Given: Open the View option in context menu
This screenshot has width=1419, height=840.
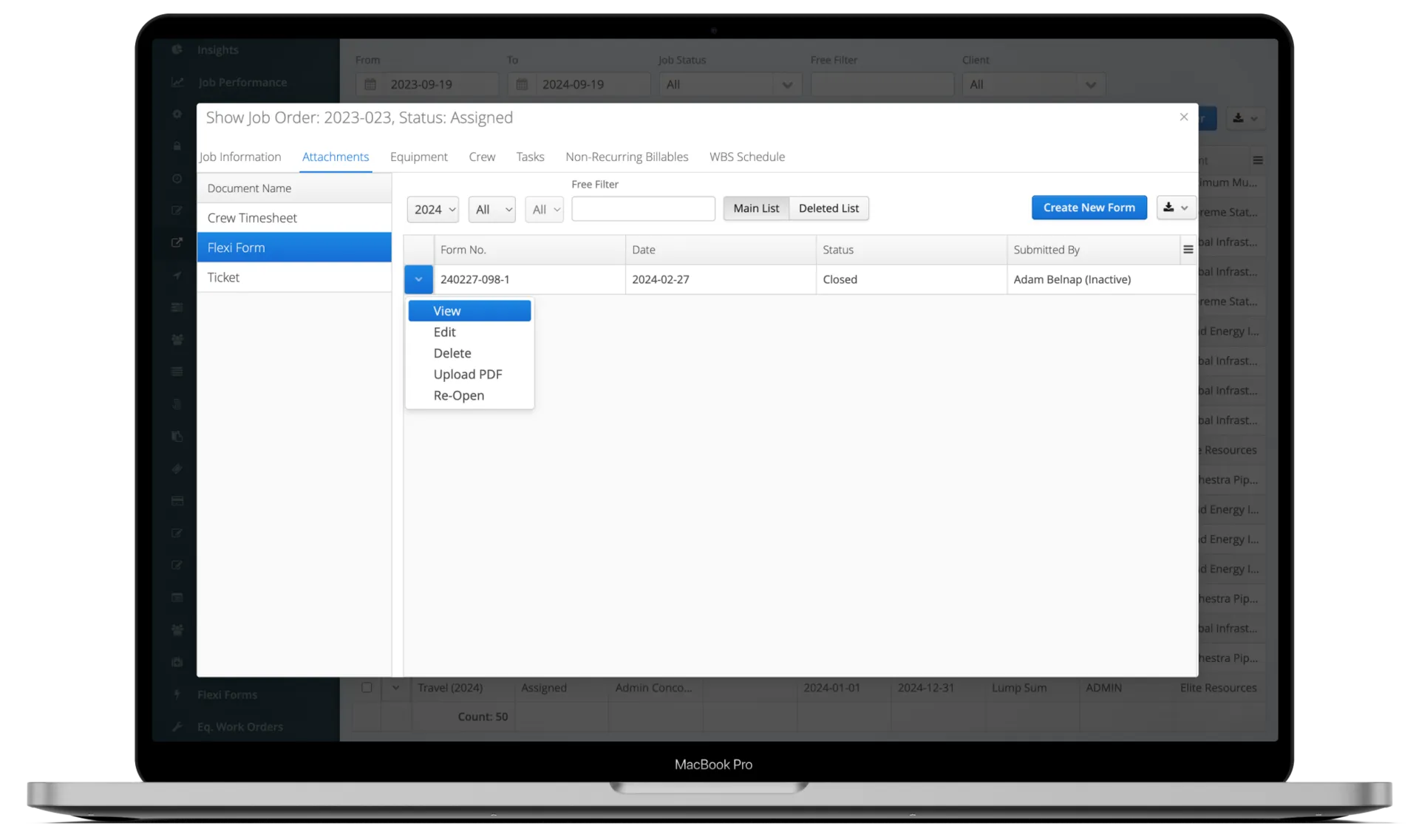Looking at the screenshot, I should [x=469, y=311].
